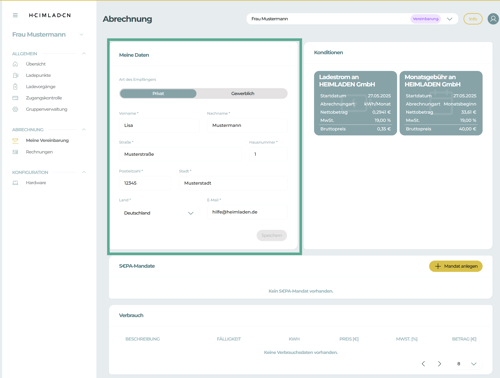Image resolution: width=500 pixels, height=378 pixels.
Task: Click the Ladepunkte sidebar icon
Action: tap(15, 75)
